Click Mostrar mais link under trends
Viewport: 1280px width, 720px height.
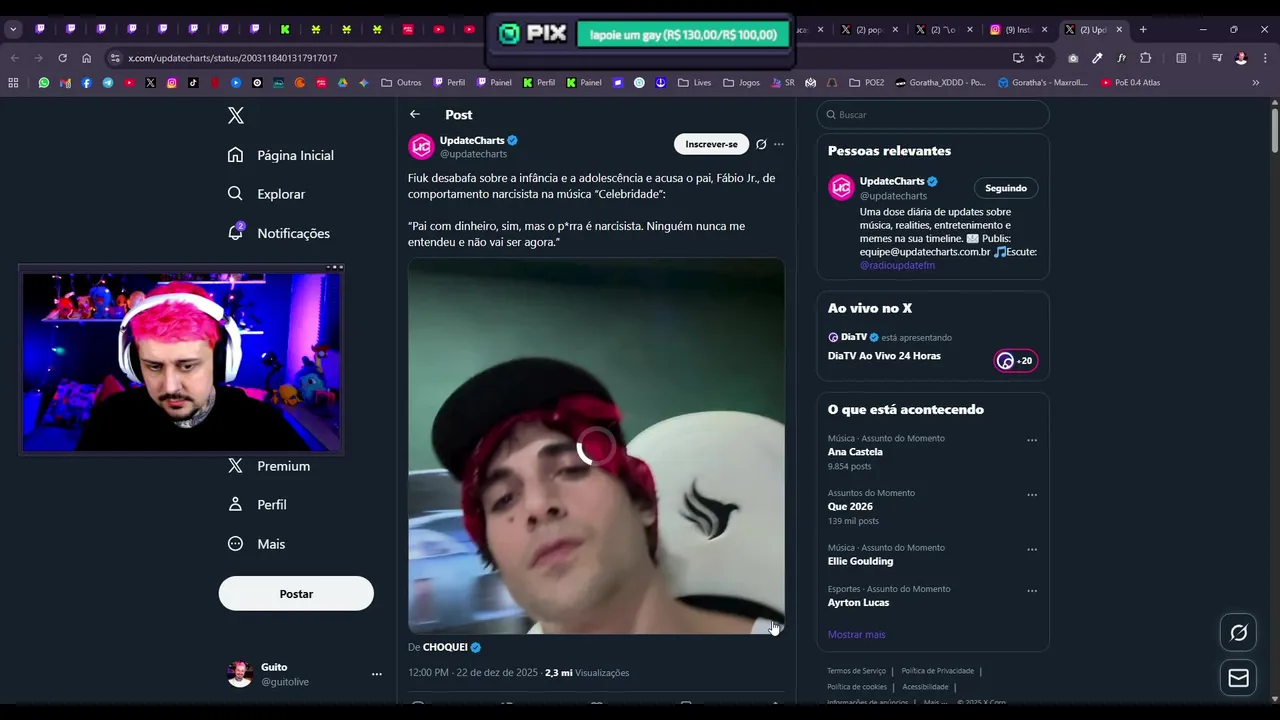click(x=856, y=634)
